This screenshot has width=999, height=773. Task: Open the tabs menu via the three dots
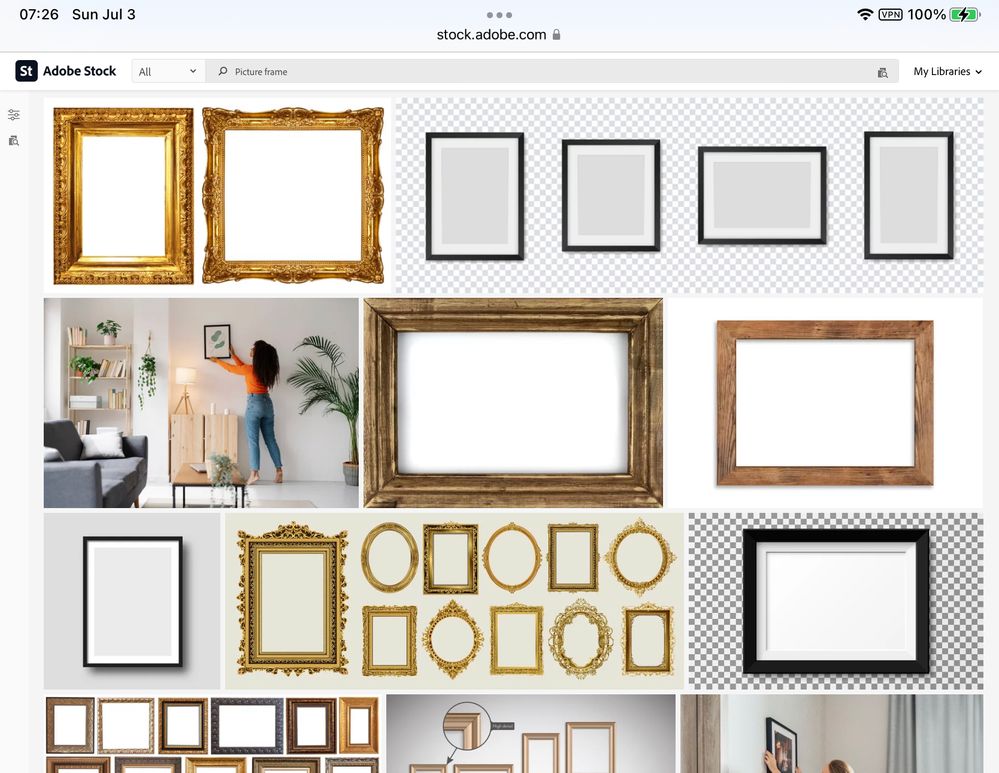point(499,15)
